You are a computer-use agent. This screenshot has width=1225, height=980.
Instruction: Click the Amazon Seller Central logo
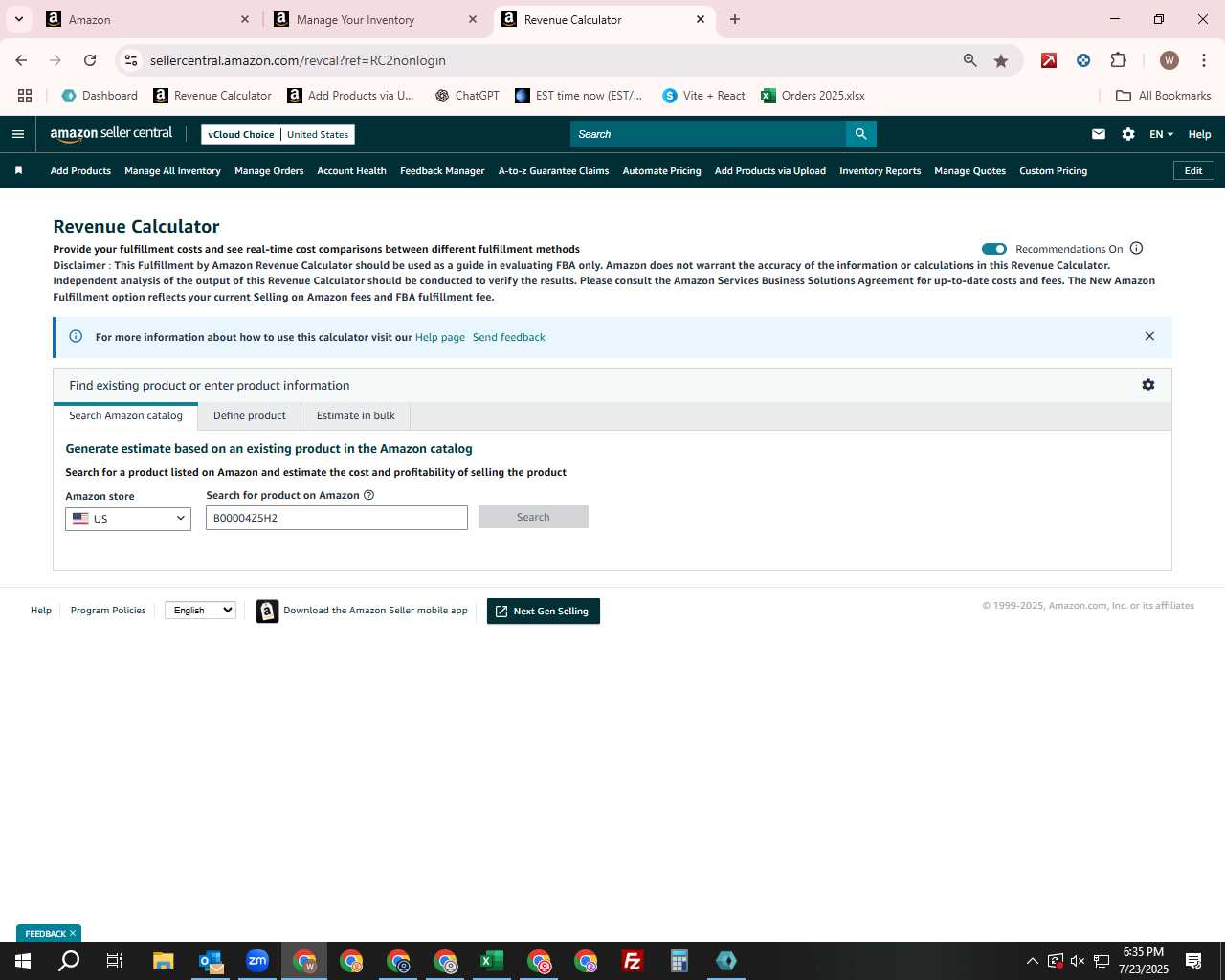coord(111,134)
